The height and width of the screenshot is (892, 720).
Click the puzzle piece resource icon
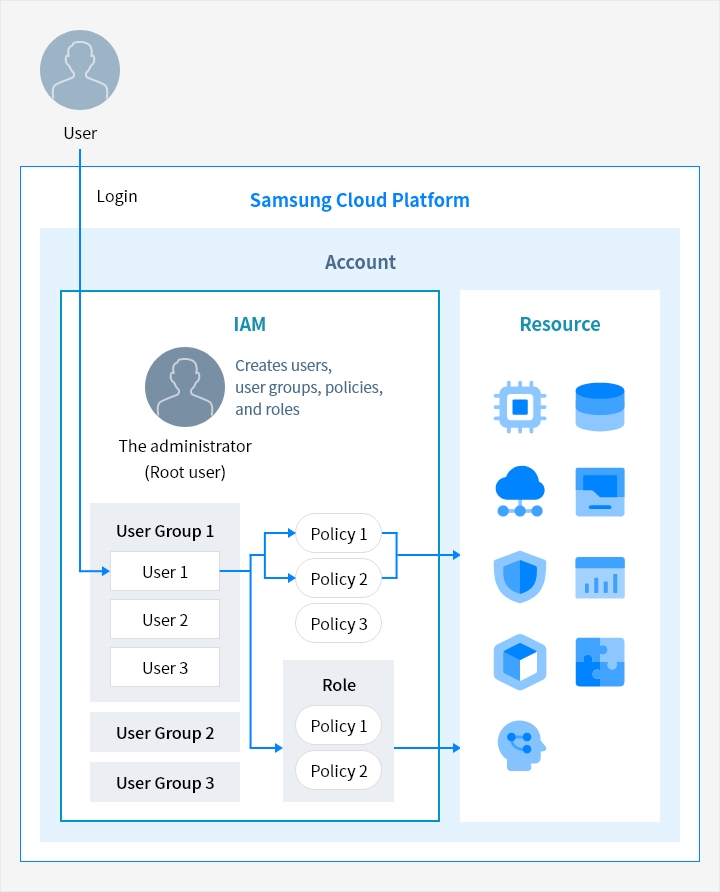(600, 662)
